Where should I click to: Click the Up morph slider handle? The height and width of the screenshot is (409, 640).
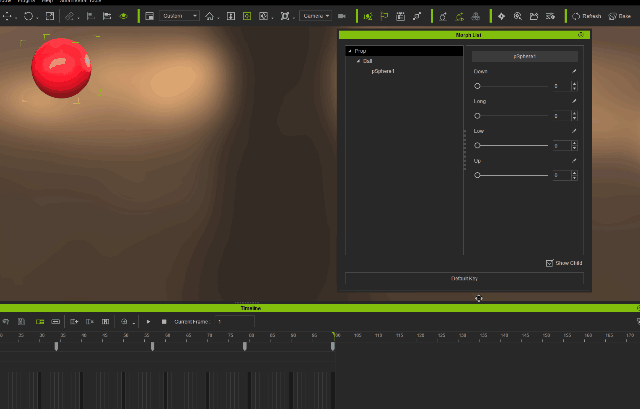pos(478,175)
